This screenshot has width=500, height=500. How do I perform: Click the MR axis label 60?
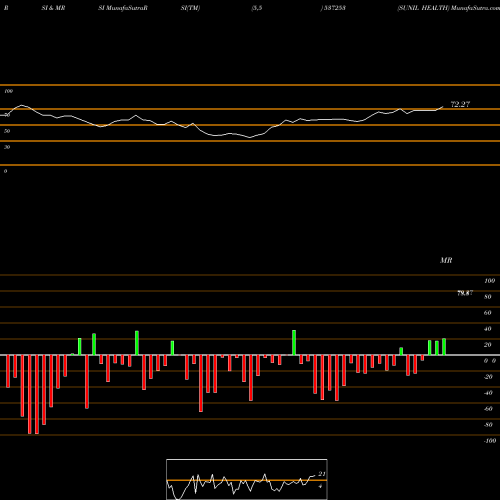pyautogui.click(x=487, y=313)
